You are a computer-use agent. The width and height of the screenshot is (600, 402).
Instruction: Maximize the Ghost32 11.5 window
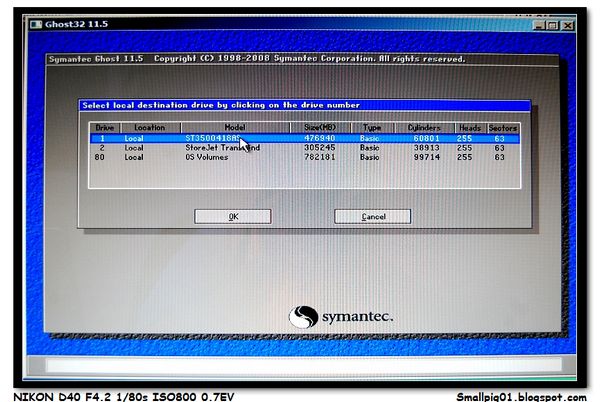(x=553, y=26)
